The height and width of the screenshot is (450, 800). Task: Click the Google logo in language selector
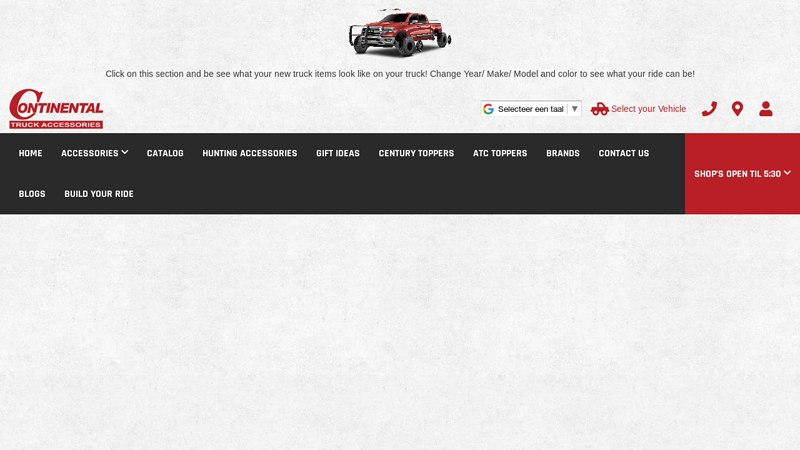click(488, 109)
